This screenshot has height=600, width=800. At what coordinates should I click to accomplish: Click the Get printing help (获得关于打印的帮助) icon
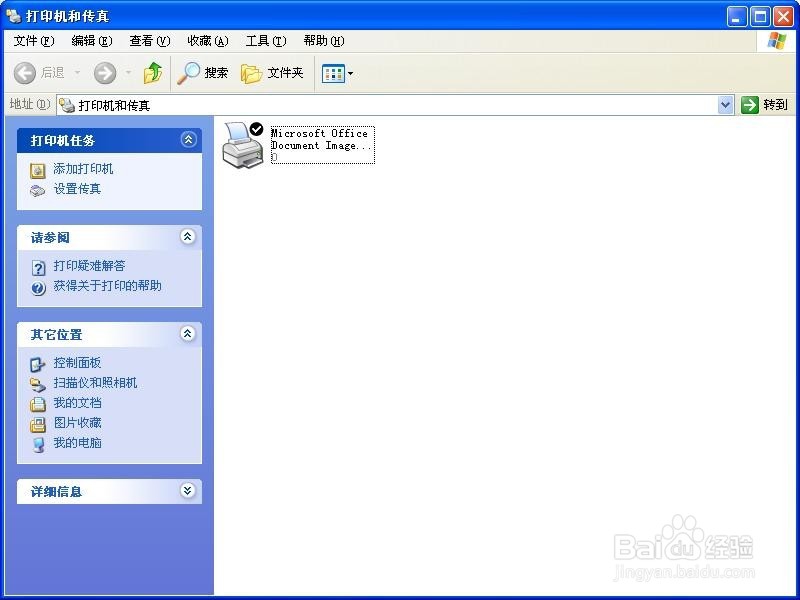point(38,288)
